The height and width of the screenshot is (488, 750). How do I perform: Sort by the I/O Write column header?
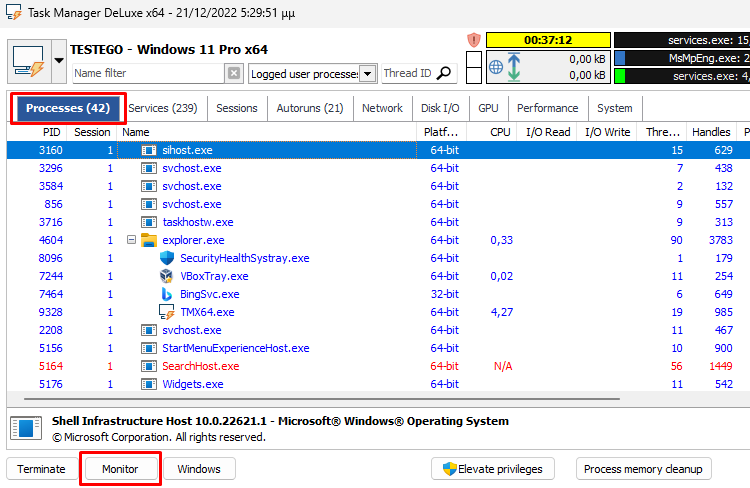click(607, 132)
